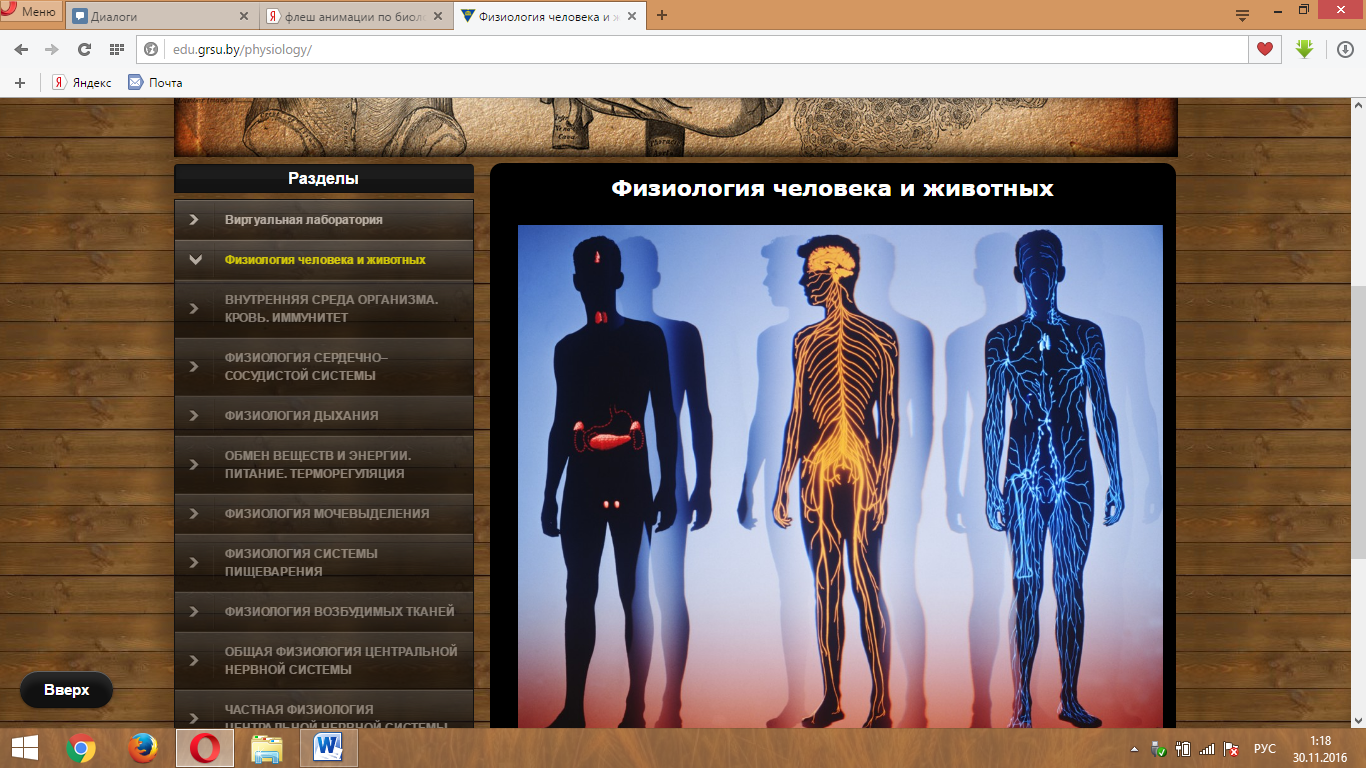
Task: Expand the ФИЗИОЛОГИЯ ДЫХАНИЯ section arrow
Action: tap(194, 415)
